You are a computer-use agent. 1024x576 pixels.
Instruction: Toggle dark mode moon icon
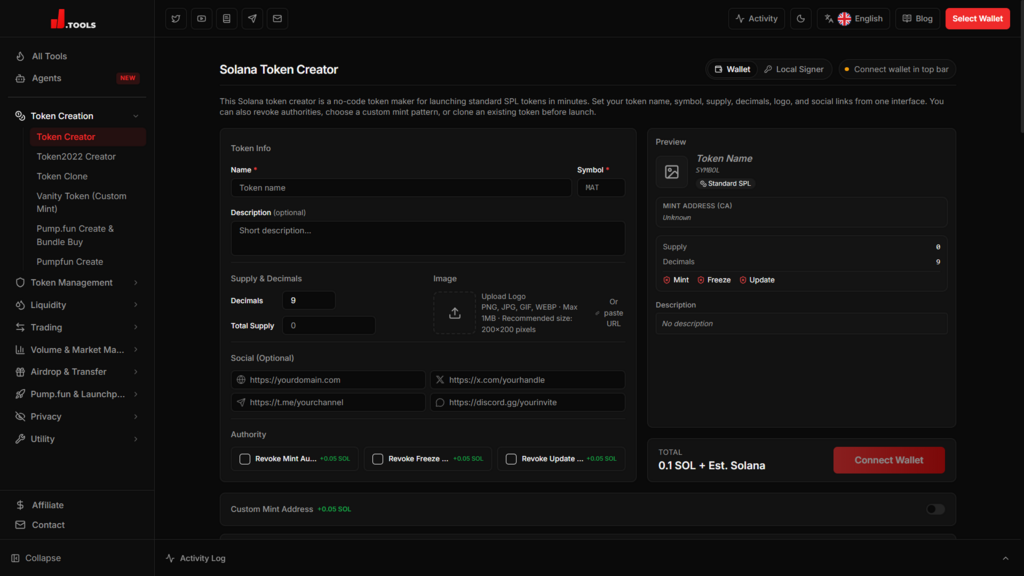pyautogui.click(x=801, y=18)
